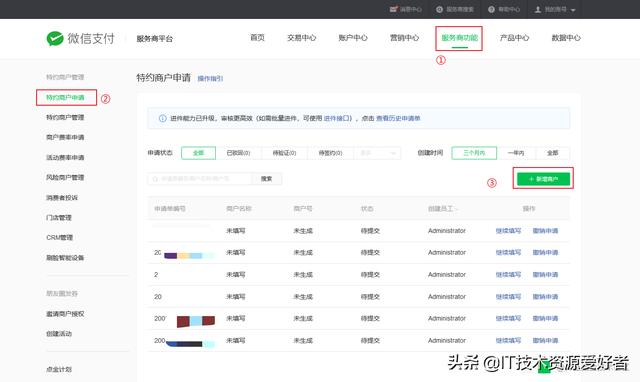This screenshot has width=640, height=382.
Task: Open the help center question icon
Action: (x=491, y=9)
